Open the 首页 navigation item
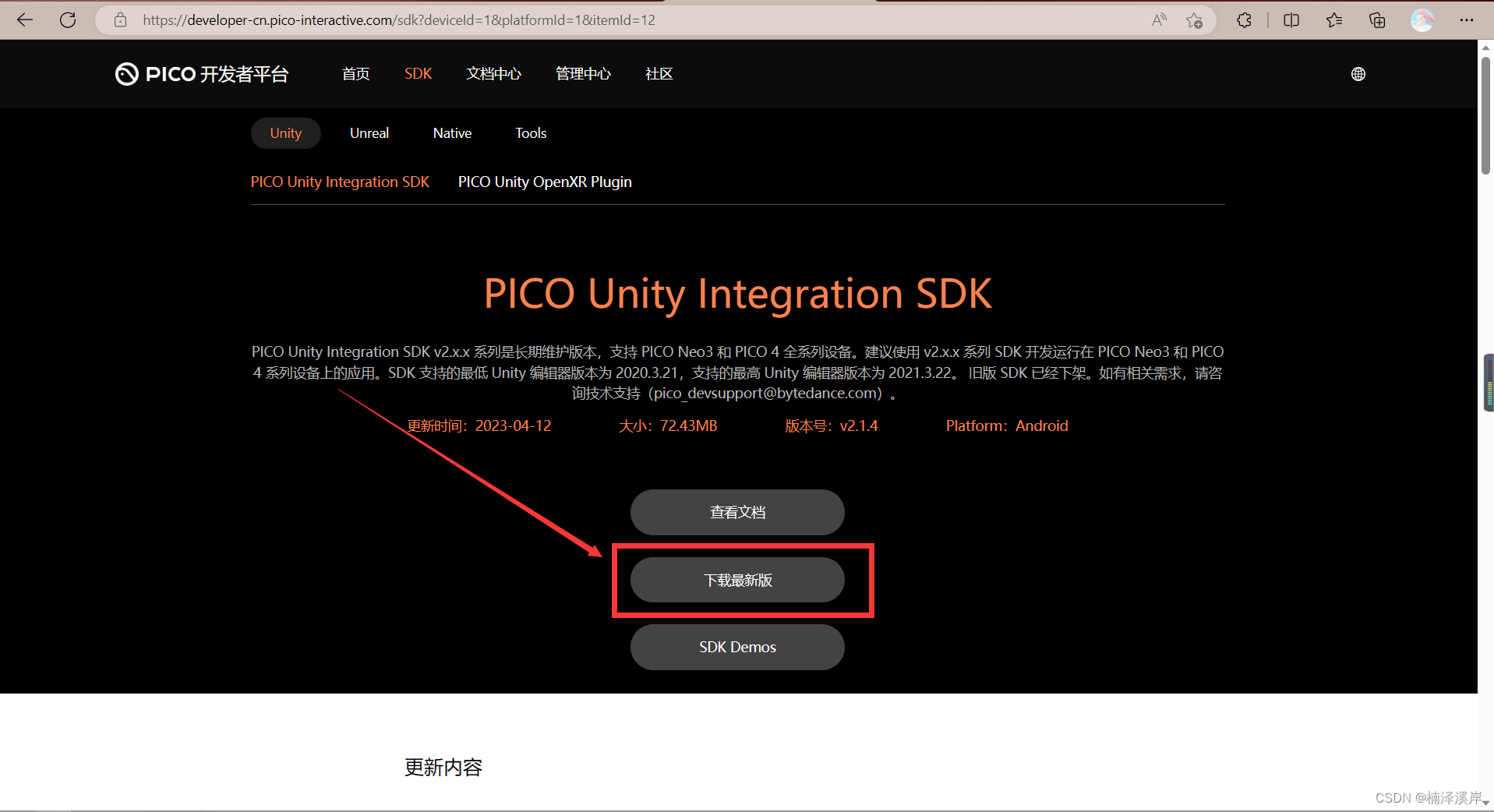The height and width of the screenshot is (812, 1494). tap(355, 74)
